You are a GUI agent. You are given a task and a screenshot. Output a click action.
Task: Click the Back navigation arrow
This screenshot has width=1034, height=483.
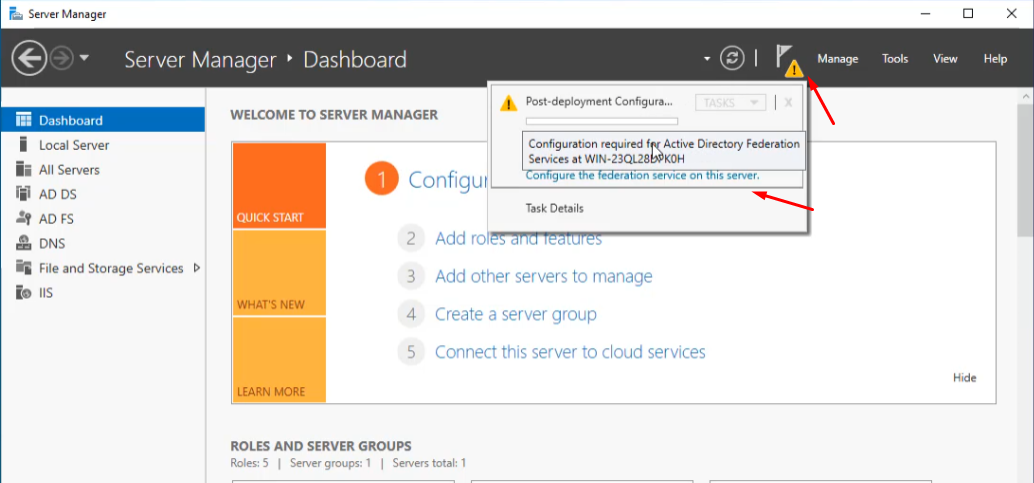coord(29,59)
